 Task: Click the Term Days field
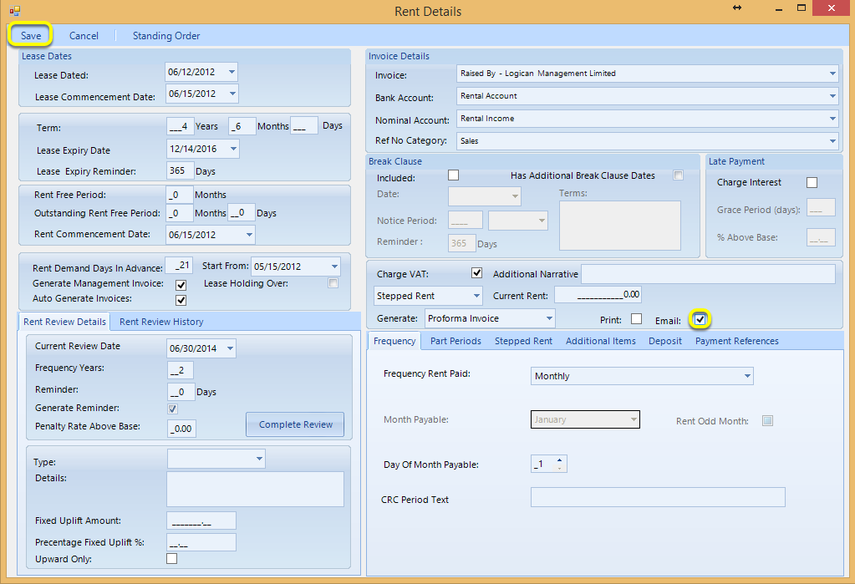pyautogui.click(x=304, y=127)
